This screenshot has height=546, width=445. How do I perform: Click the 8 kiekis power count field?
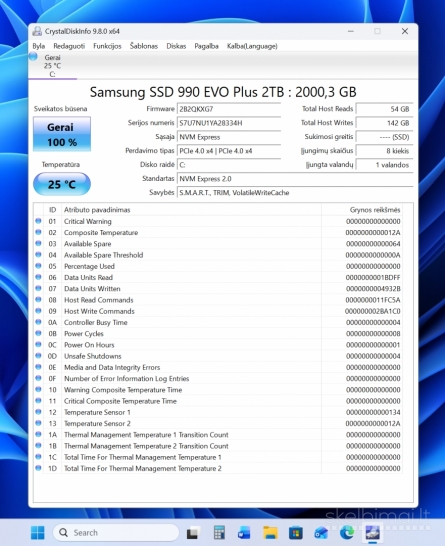point(384,151)
